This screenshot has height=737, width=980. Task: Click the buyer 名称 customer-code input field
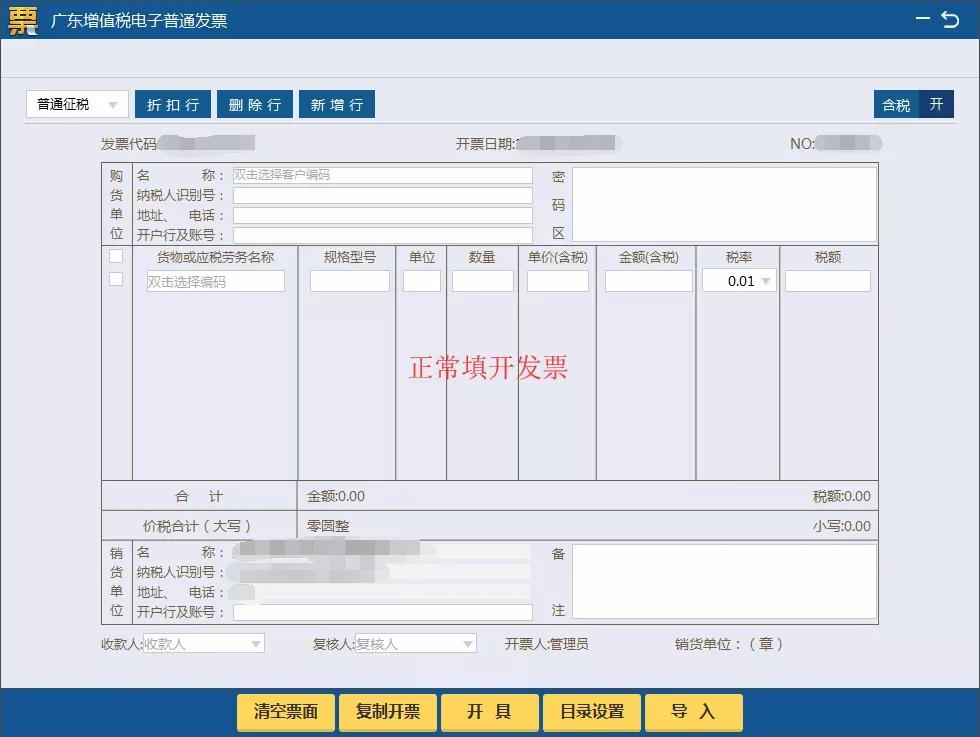click(380, 174)
